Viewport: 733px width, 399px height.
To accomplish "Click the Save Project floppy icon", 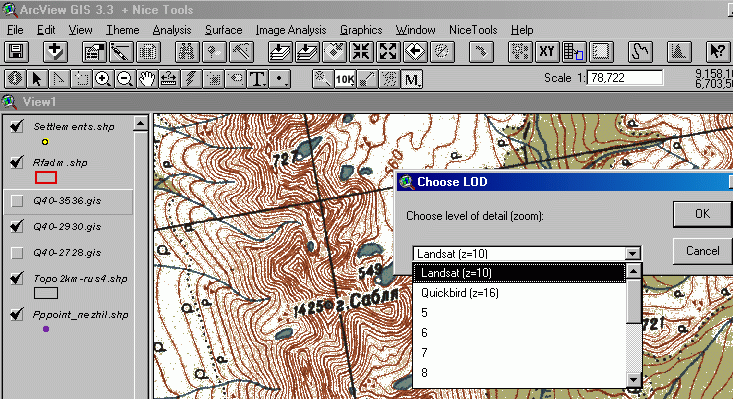I will click(x=17, y=52).
